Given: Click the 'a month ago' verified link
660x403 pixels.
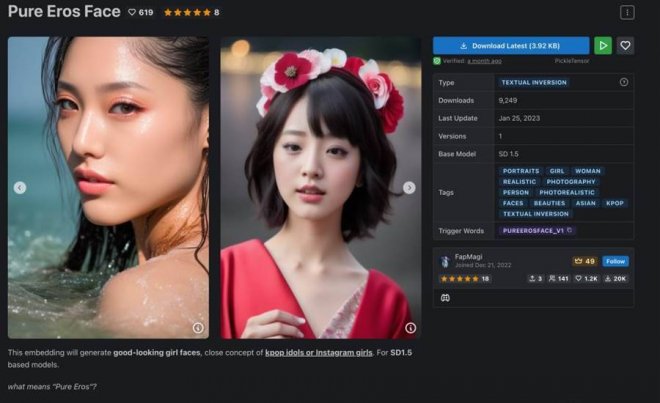Looking at the screenshot, I should click(484, 61).
